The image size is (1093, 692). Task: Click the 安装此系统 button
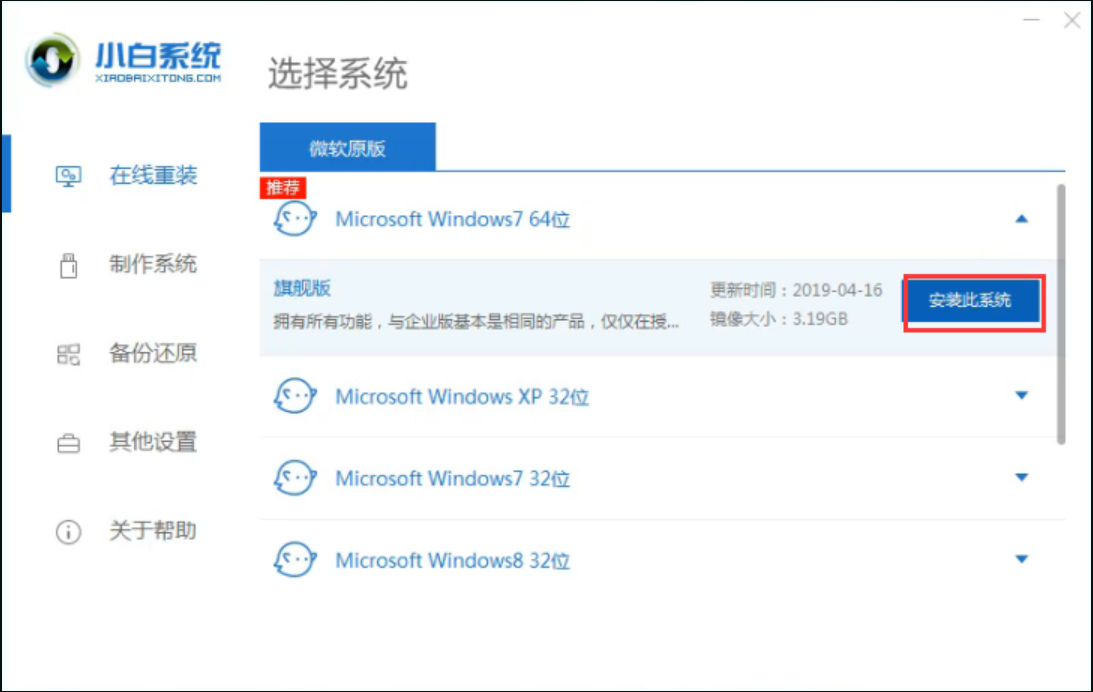click(972, 300)
